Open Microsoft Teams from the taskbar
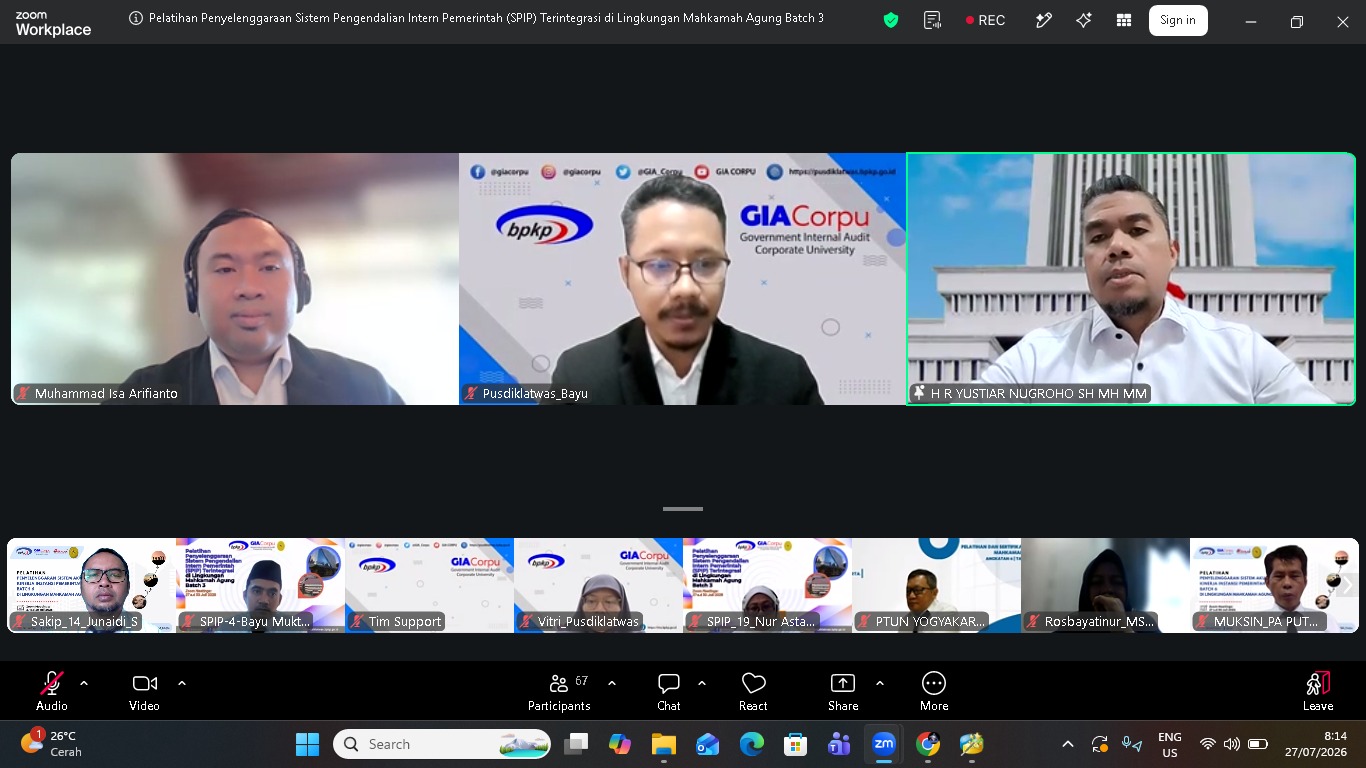Image resolution: width=1366 pixels, height=768 pixels. 839,744
